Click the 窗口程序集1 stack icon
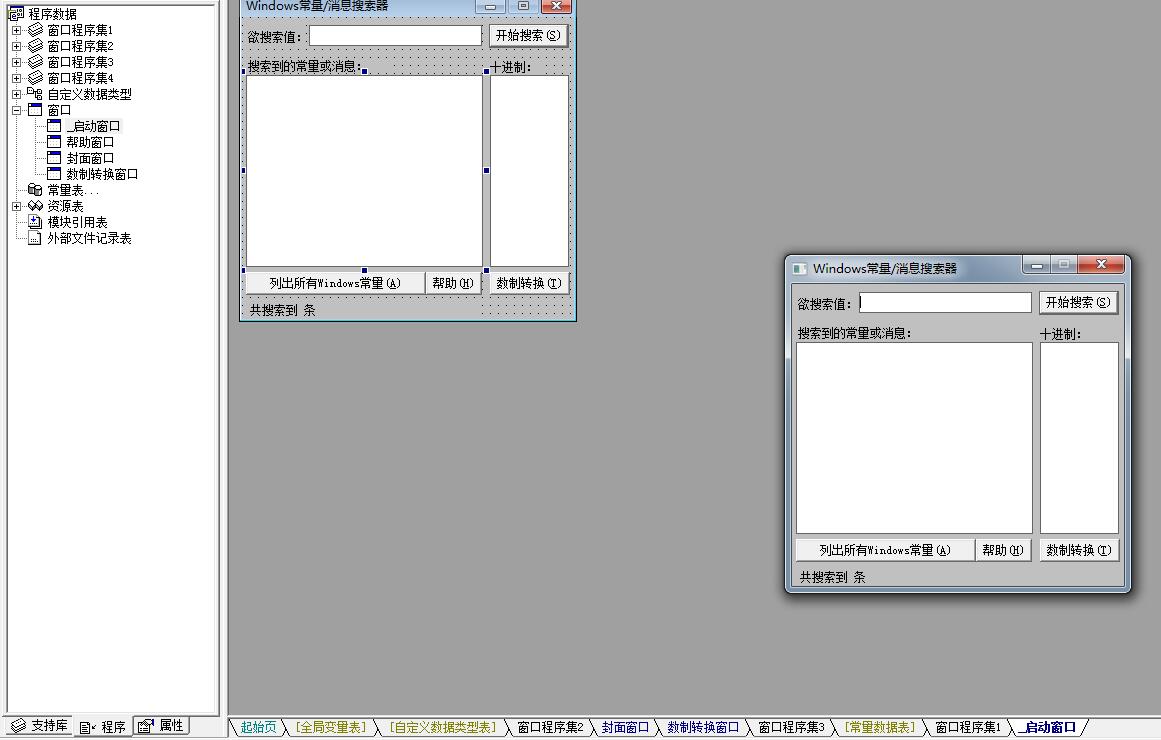The width and height of the screenshot is (1161, 740). tap(36, 30)
